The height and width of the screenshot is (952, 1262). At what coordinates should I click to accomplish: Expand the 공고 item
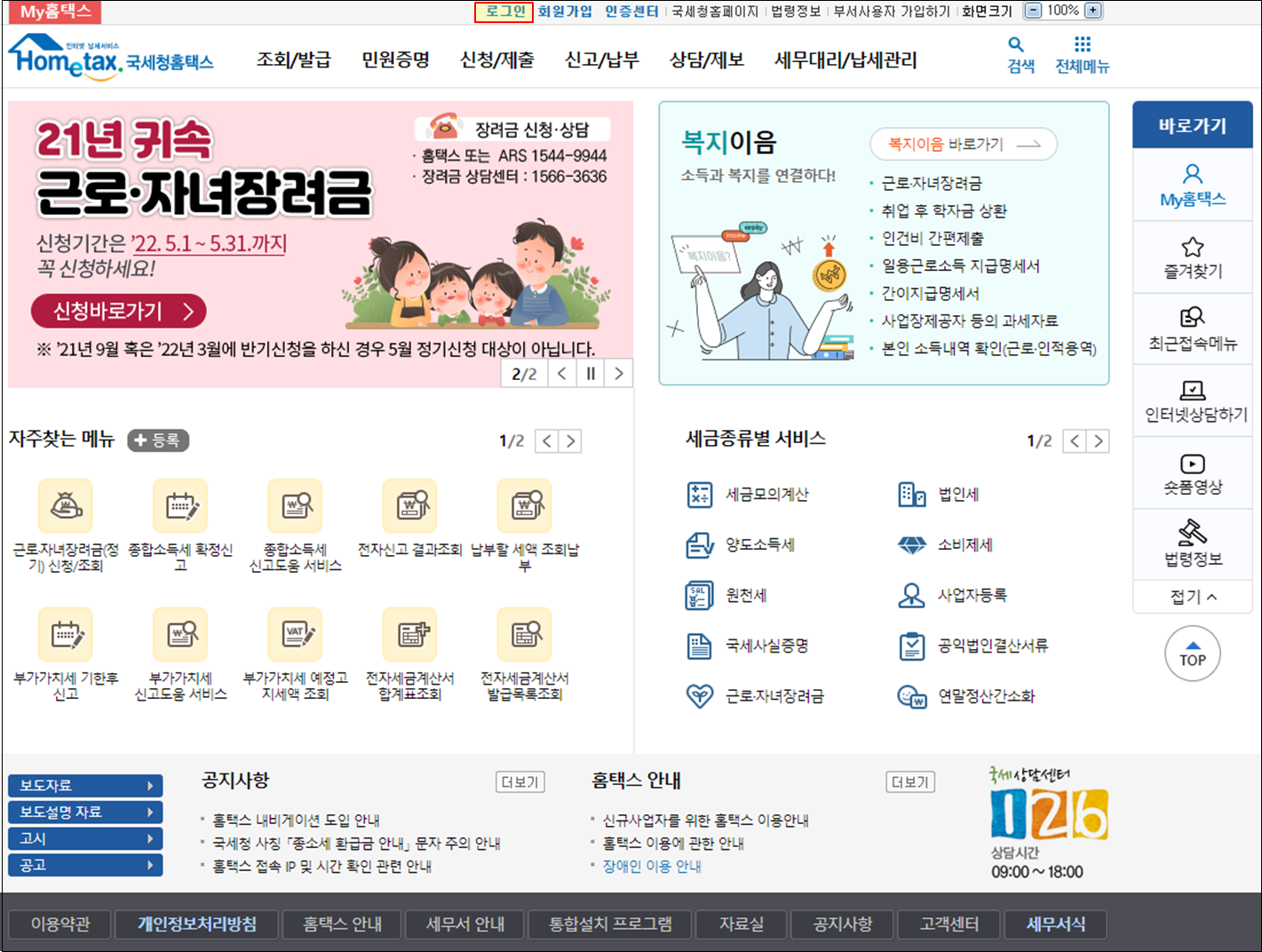(85, 866)
